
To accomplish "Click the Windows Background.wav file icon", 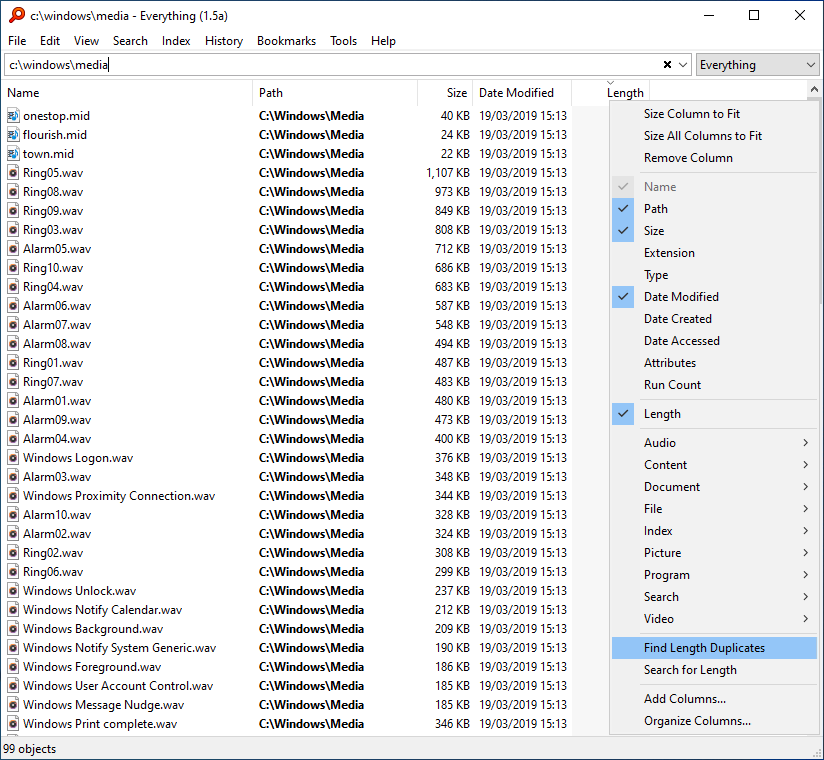I will coord(13,629).
